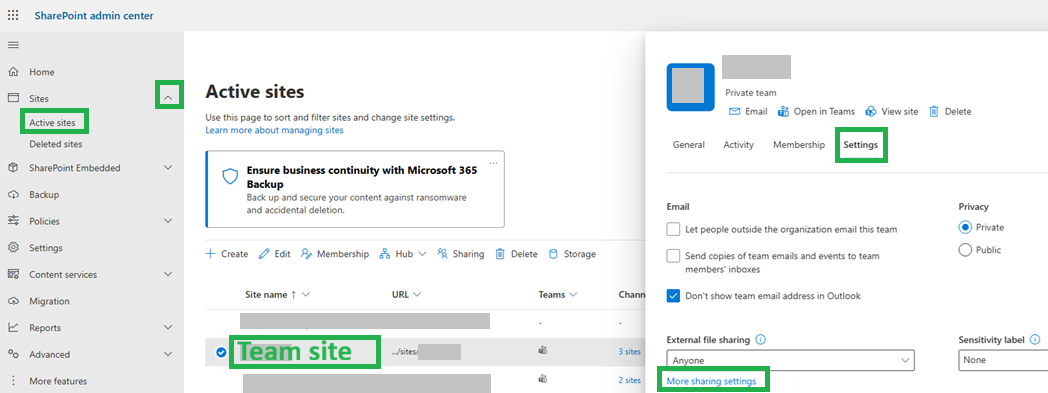Click the Settings gear icon in sidebar
Screen dimensions: 1048x393
[x=13, y=248]
